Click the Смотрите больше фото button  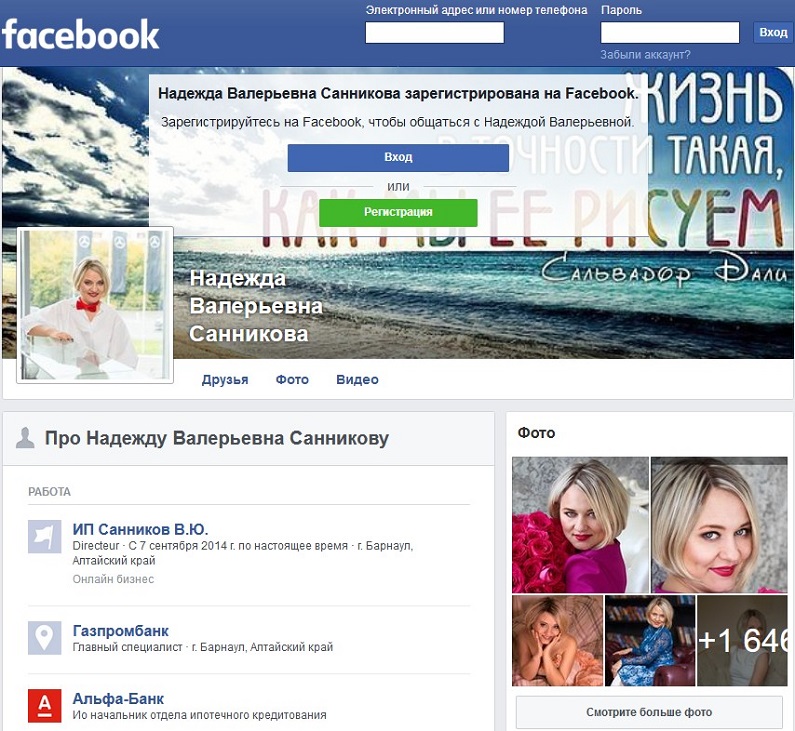click(649, 712)
